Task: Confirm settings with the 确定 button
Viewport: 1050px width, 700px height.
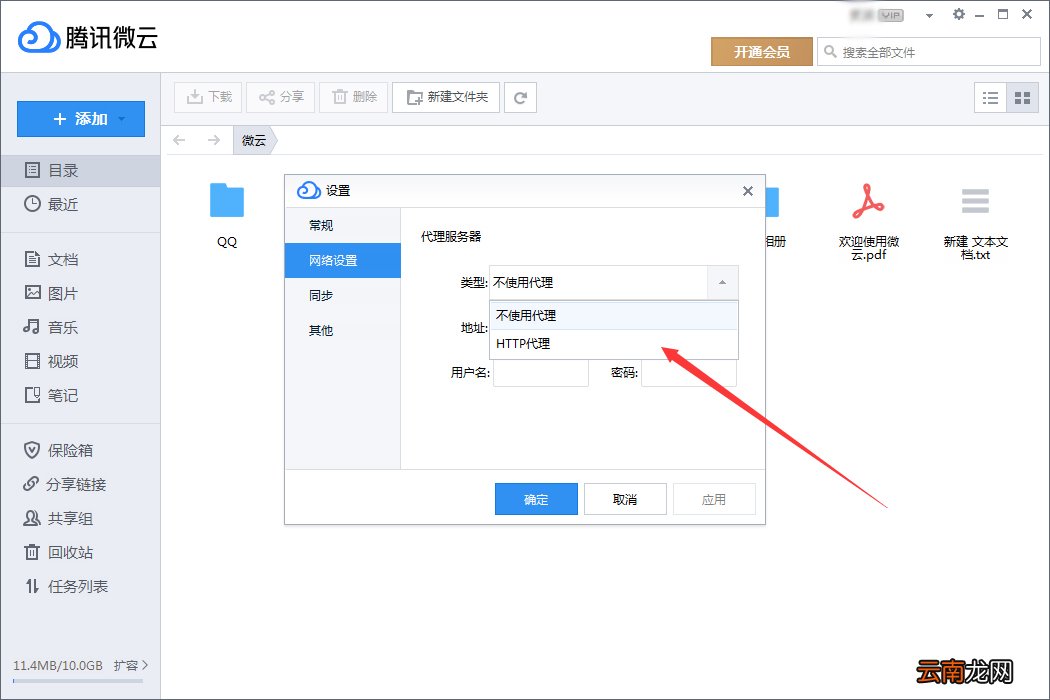Action: pos(536,498)
